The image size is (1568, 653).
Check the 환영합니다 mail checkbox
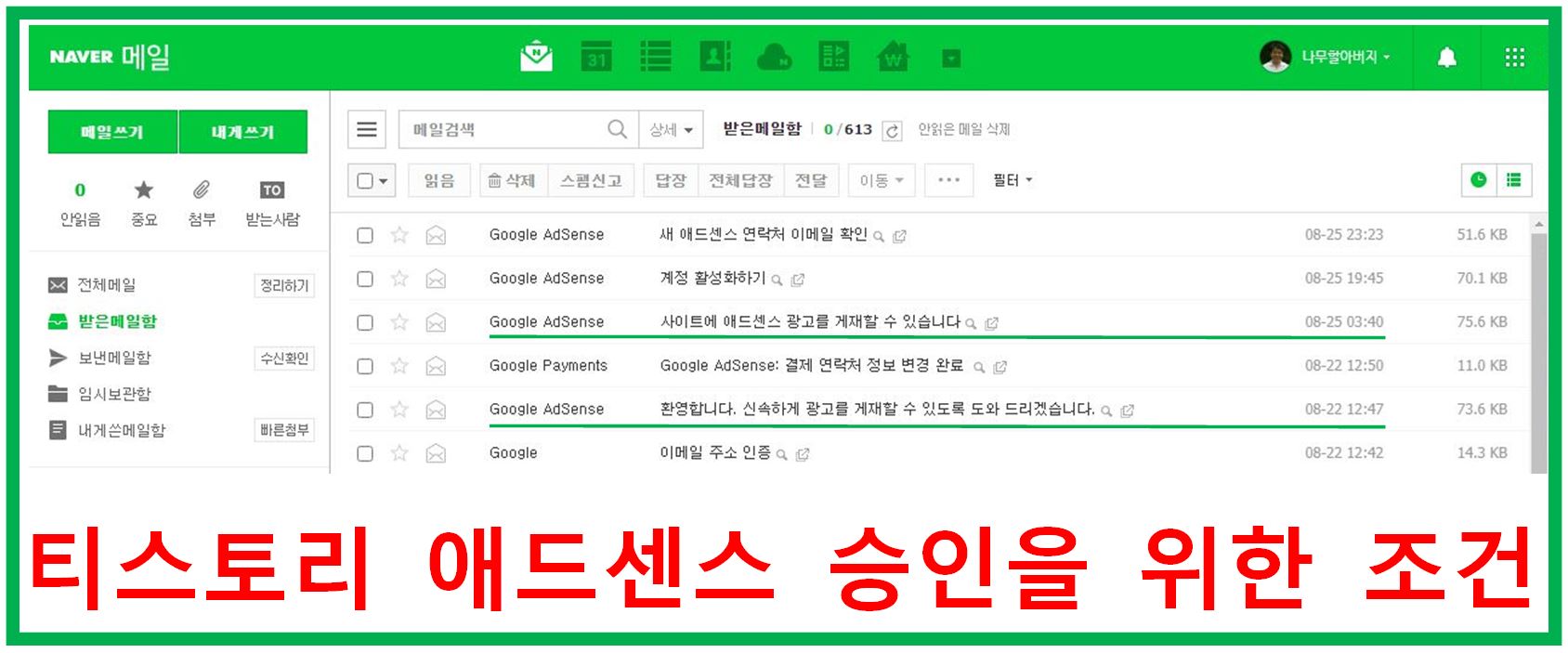pos(365,410)
